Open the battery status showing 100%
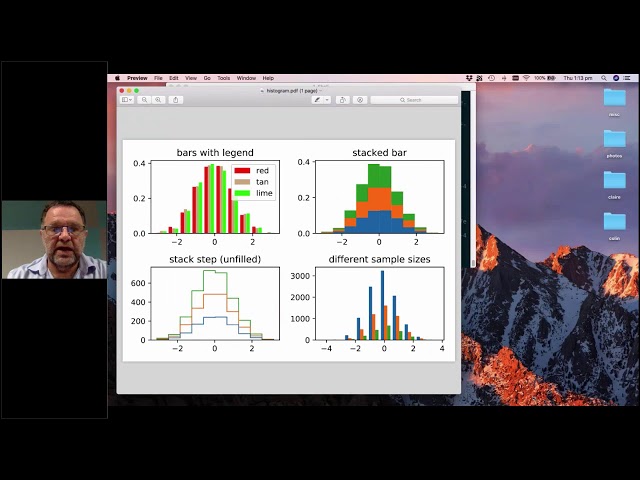 tap(545, 78)
